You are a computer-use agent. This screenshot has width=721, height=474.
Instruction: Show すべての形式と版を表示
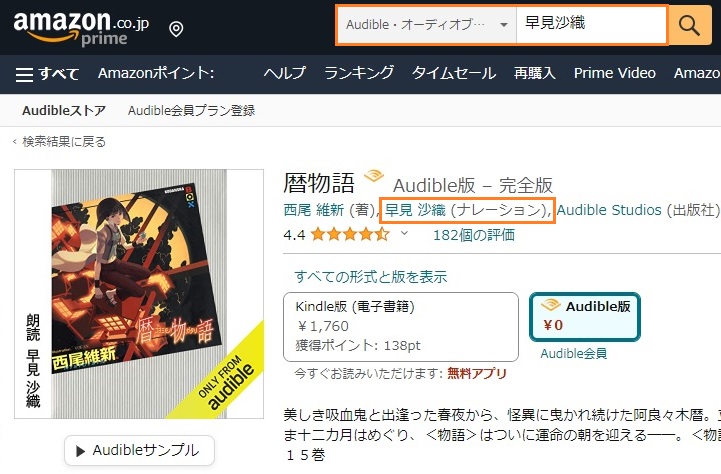371,277
